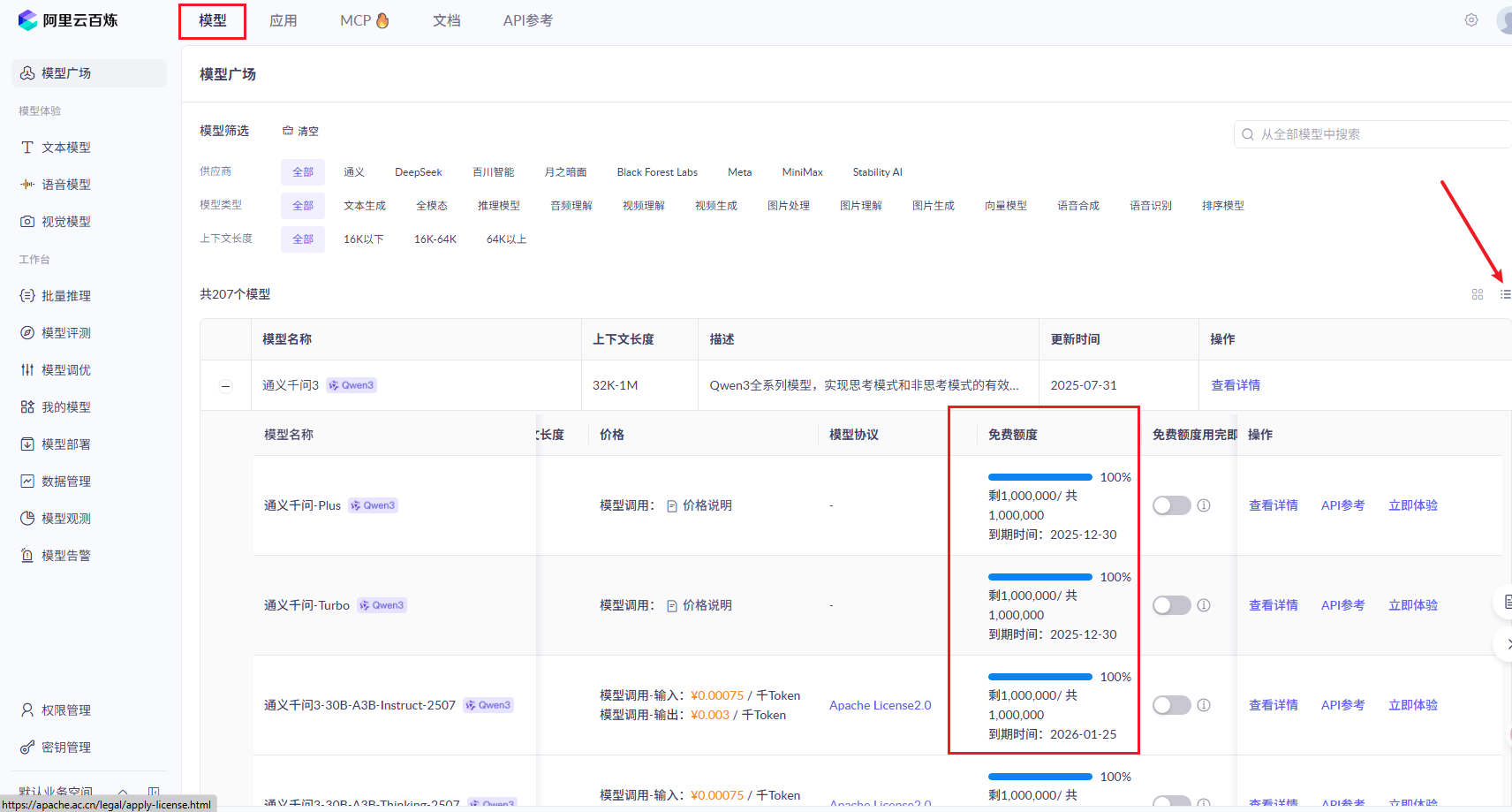Click the 通义千问-Plus free quota progress bar

(1040, 477)
